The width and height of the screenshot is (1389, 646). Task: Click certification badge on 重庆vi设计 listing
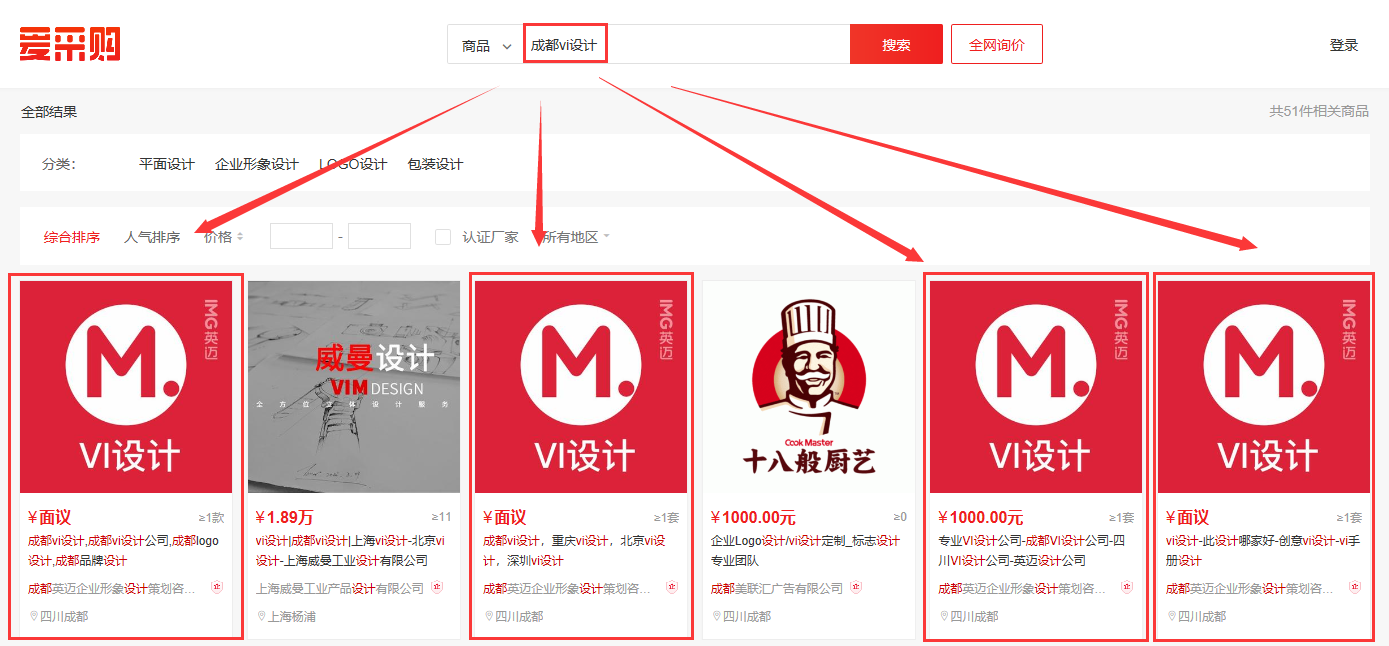[672, 588]
